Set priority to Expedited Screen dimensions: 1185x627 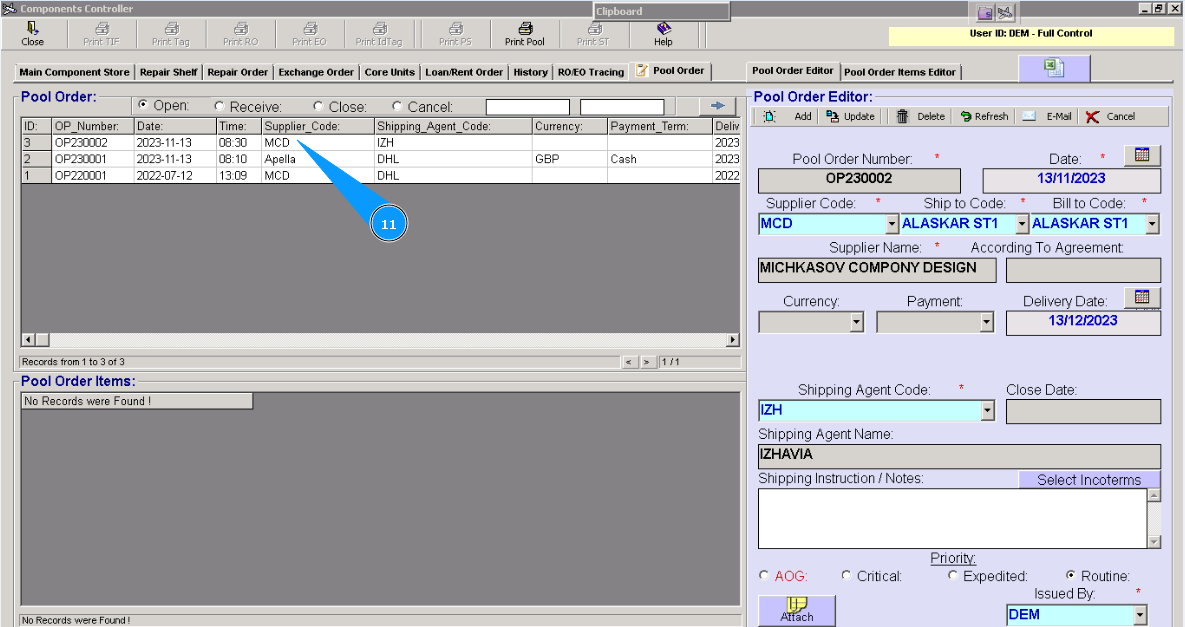[953, 575]
